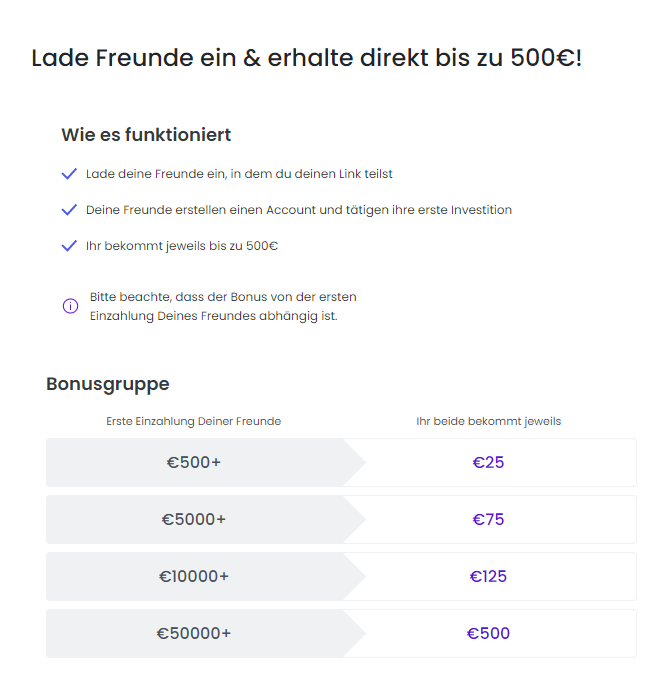Click the purple info circle icon
This screenshot has height=693, width=653.
pos(70,306)
